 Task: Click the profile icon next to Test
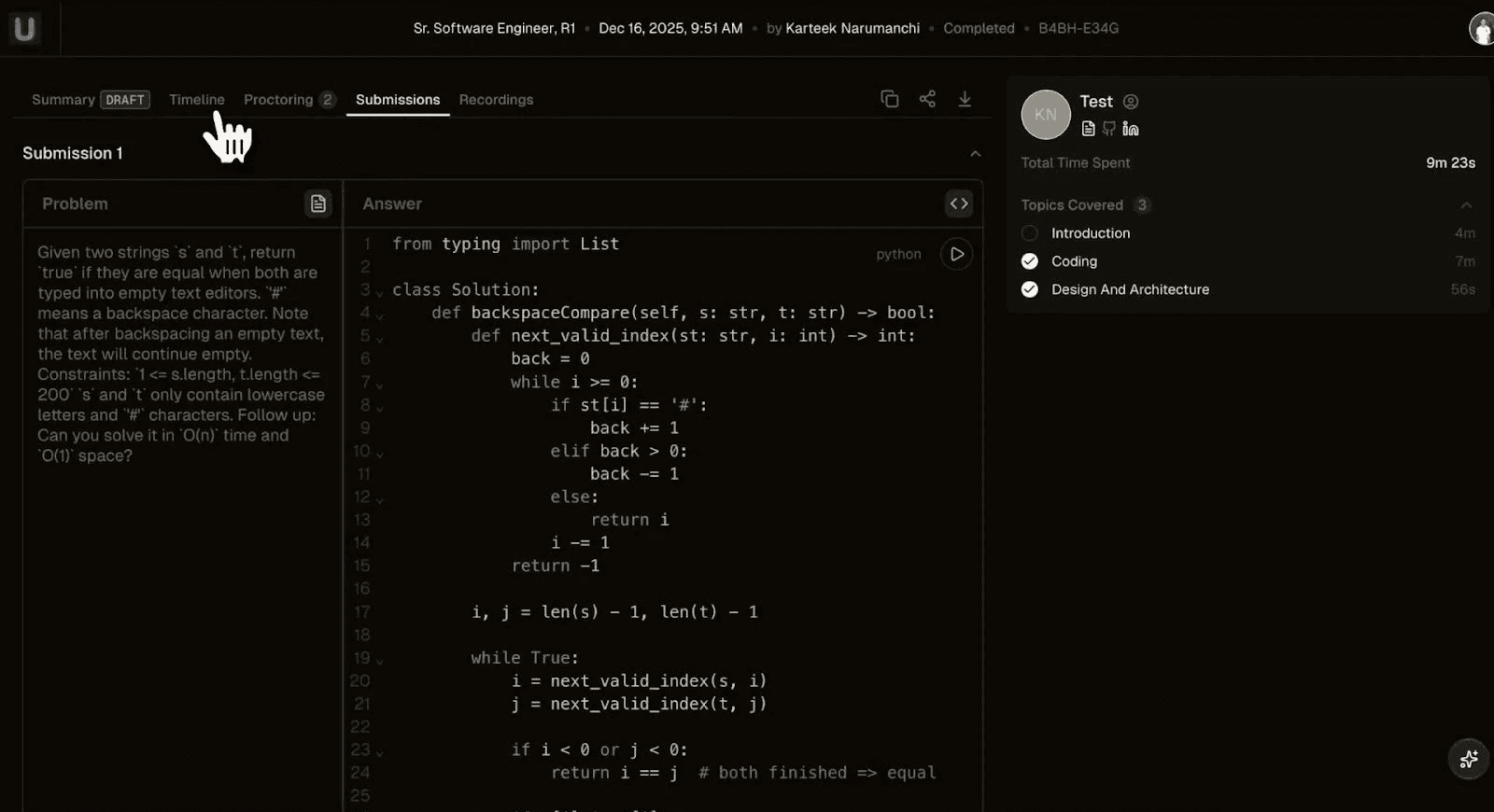(1131, 102)
